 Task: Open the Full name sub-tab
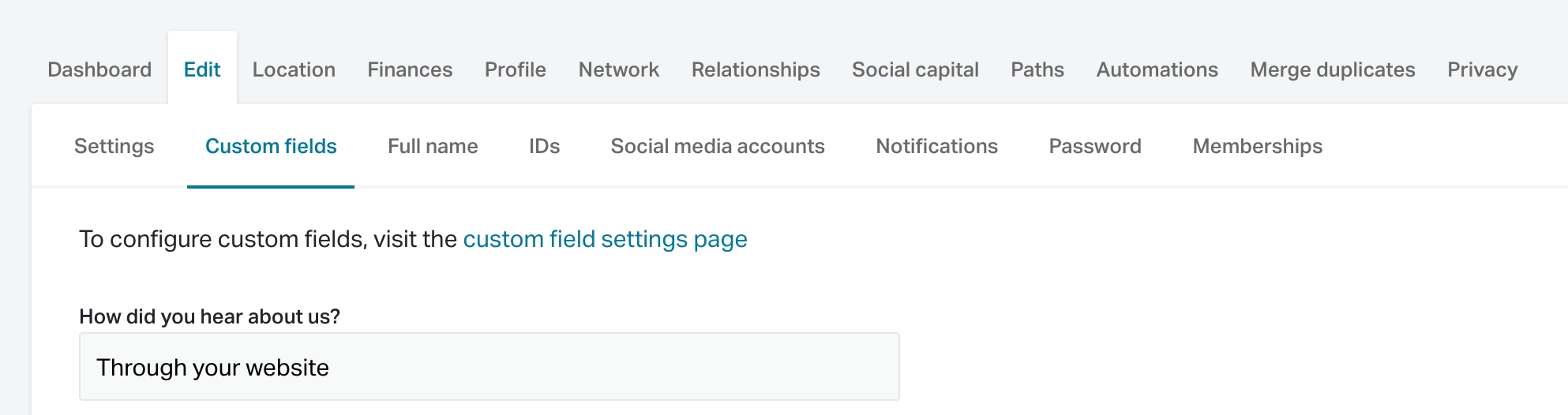coord(433,146)
